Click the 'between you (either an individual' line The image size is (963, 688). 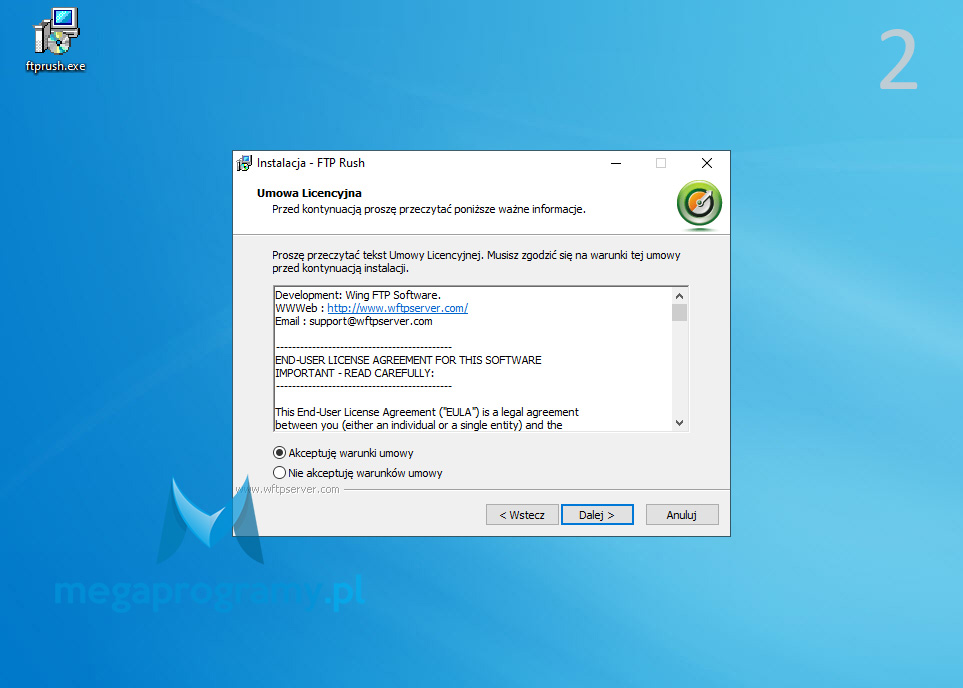point(419,425)
